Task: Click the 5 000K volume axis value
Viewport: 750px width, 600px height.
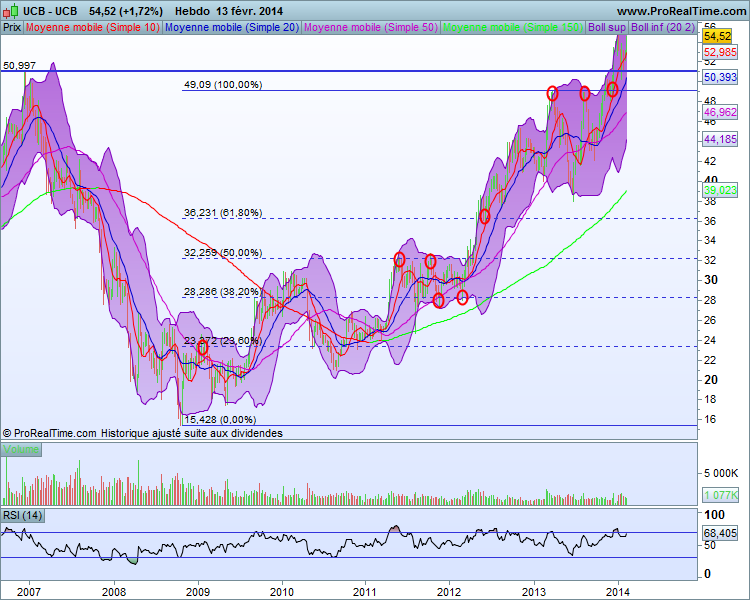Action: coord(721,473)
